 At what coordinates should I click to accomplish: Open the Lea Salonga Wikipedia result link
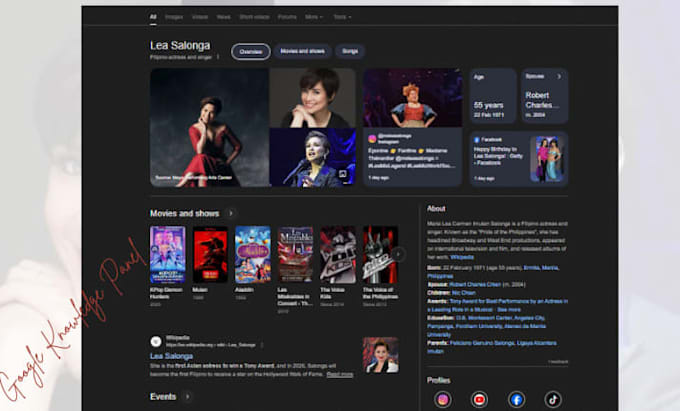pyautogui.click(x=171, y=356)
